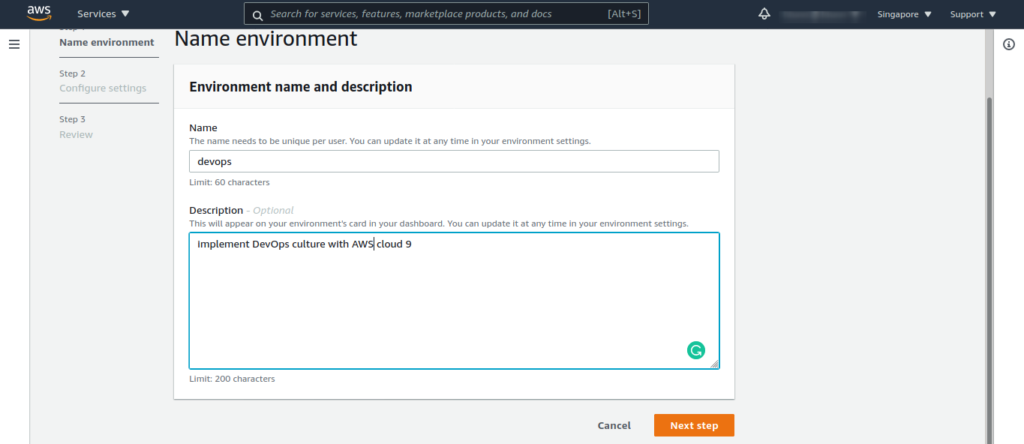Open the blurred account name menu

pos(823,14)
